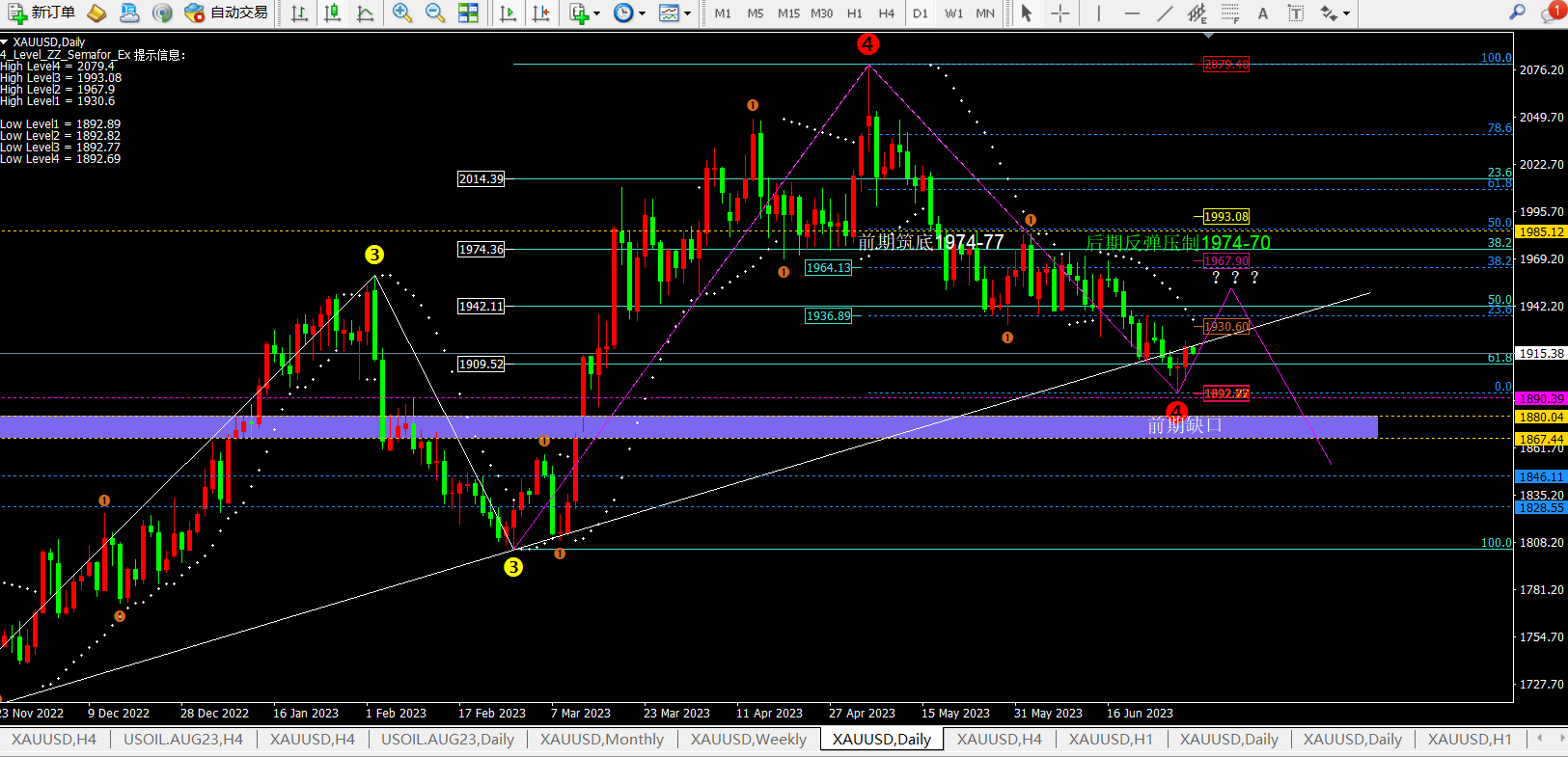Viewport: 1568px width, 757px height.
Task: Open the USOIL.AUG23,Daily chart tab
Action: point(448,739)
